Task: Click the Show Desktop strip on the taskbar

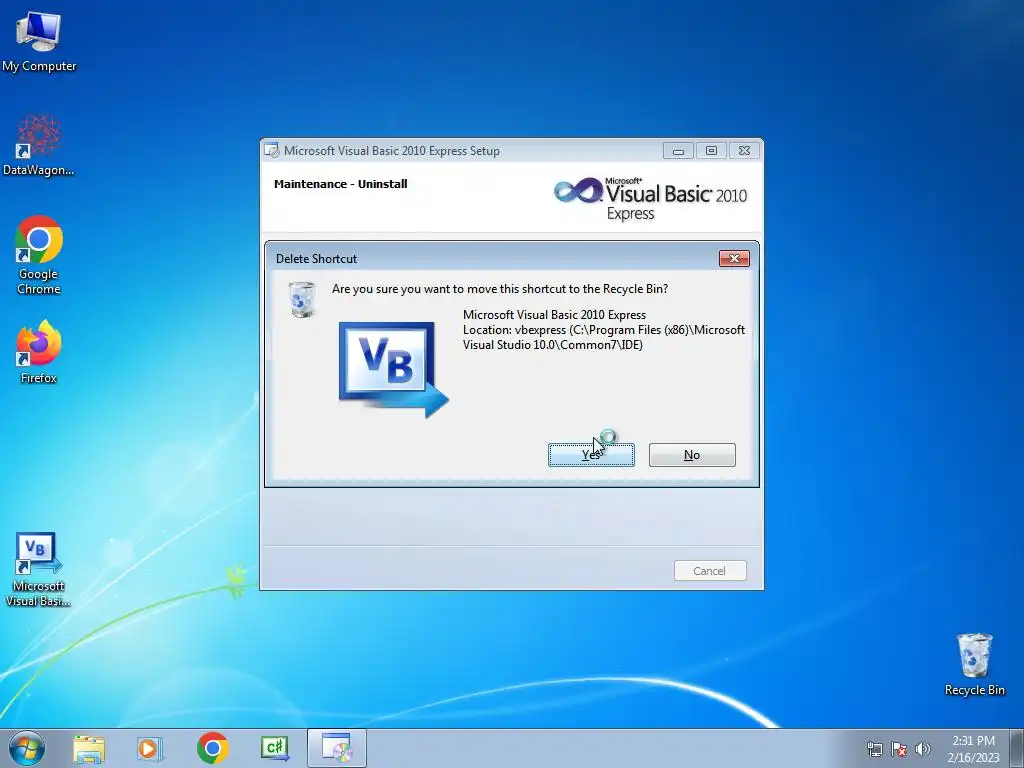Action: [1018, 748]
